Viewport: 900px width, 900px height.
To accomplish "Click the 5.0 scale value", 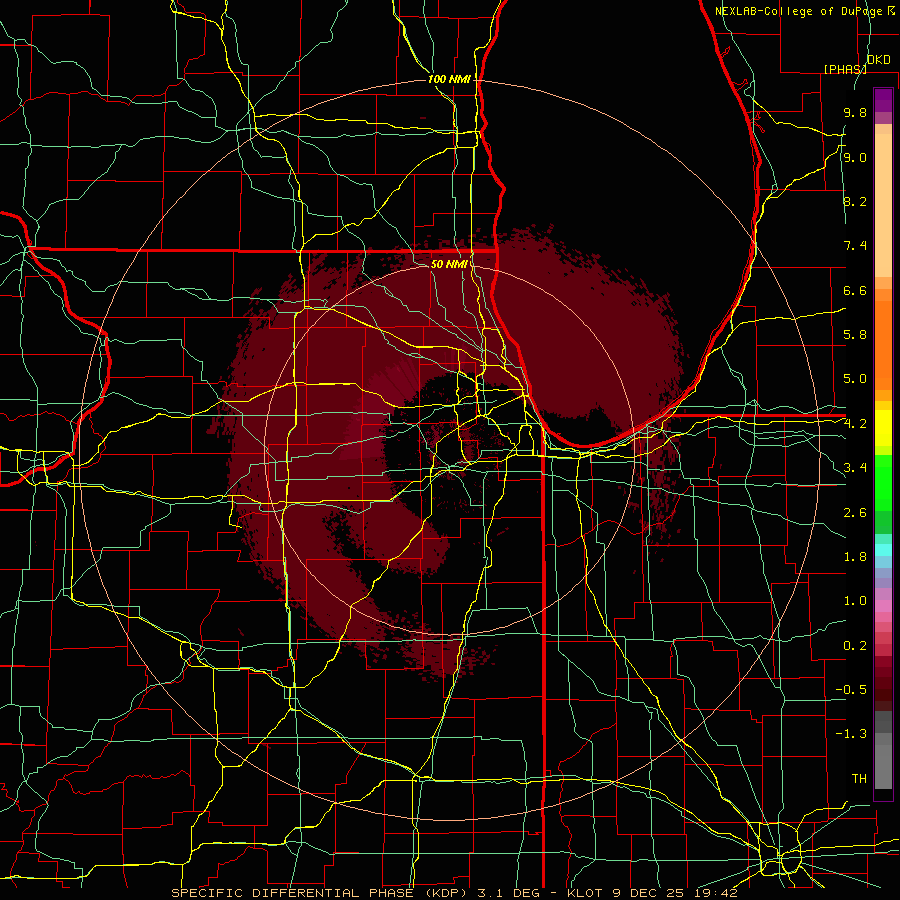I will coord(855,379).
